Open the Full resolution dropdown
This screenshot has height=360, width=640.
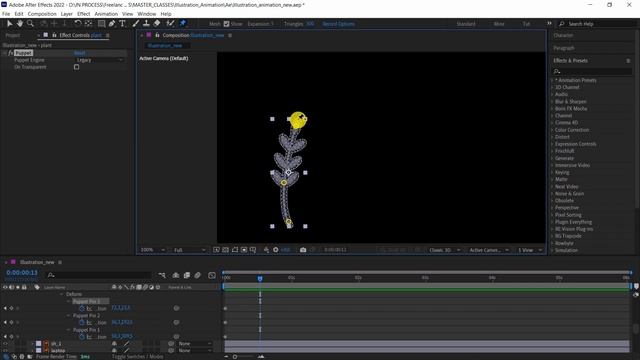190,250
